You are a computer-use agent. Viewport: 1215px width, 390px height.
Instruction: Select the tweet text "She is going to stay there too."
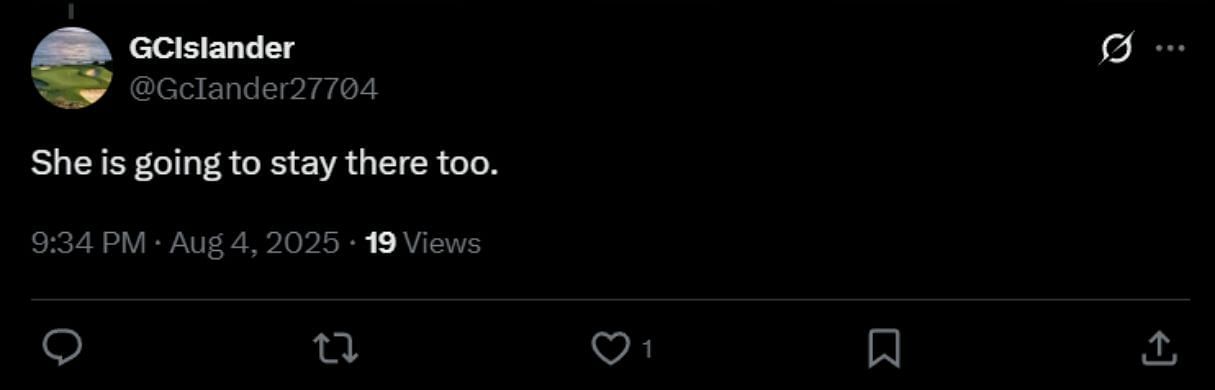coord(264,164)
